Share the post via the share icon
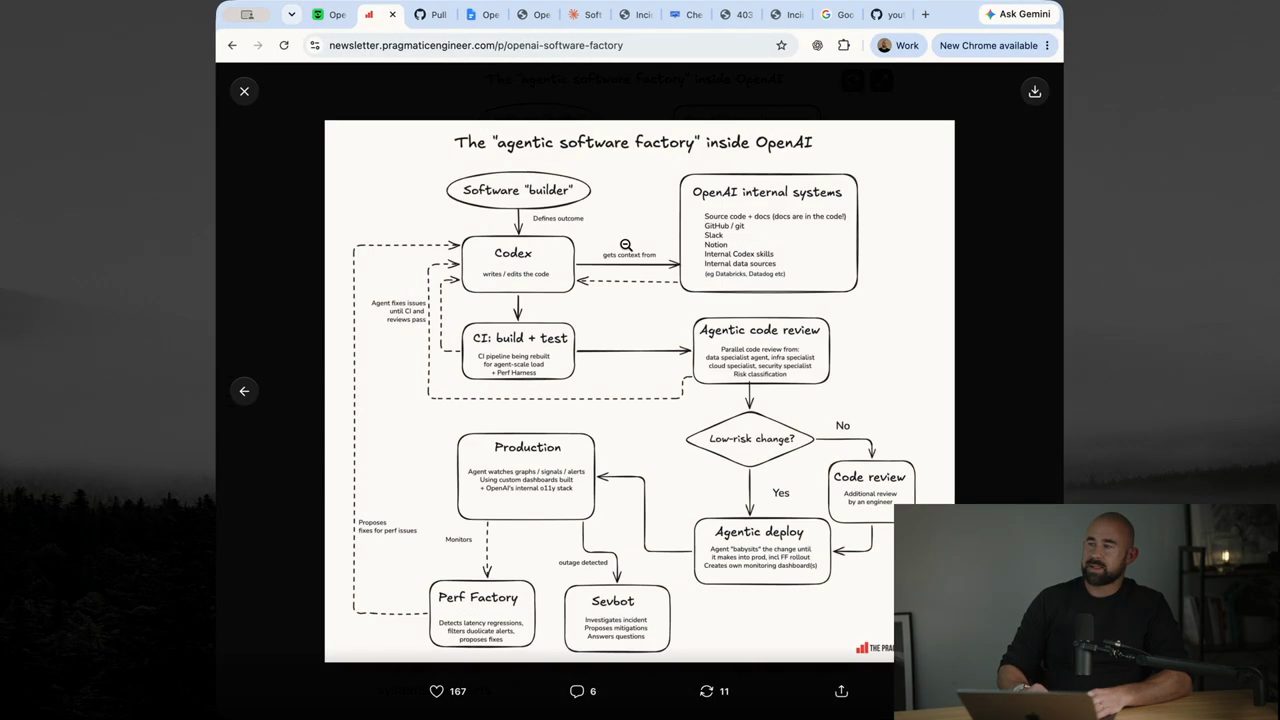Viewport: 1280px width, 720px height. point(841,691)
